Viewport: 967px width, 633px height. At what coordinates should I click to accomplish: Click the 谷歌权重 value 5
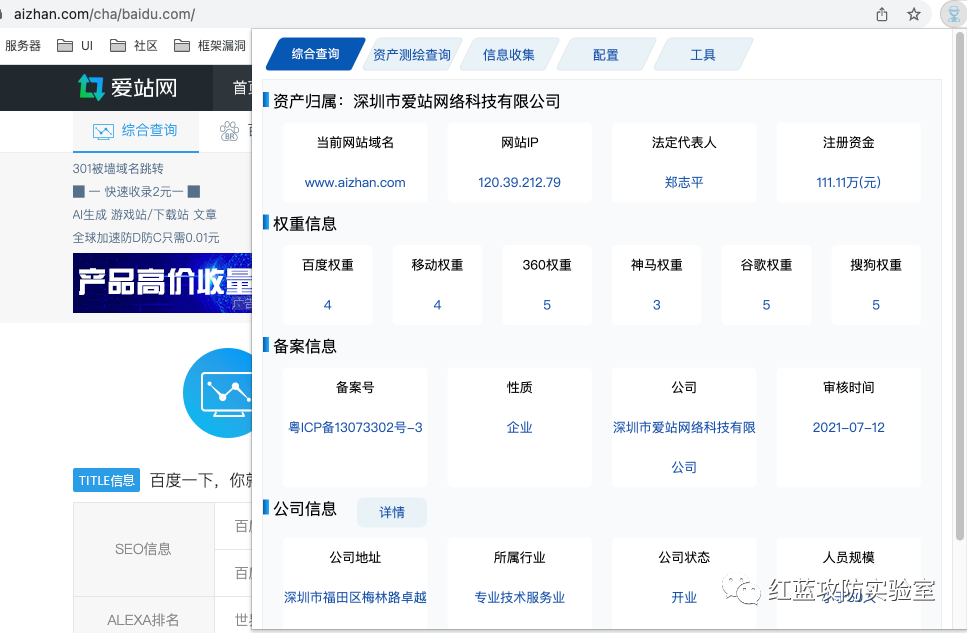[x=767, y=305]
